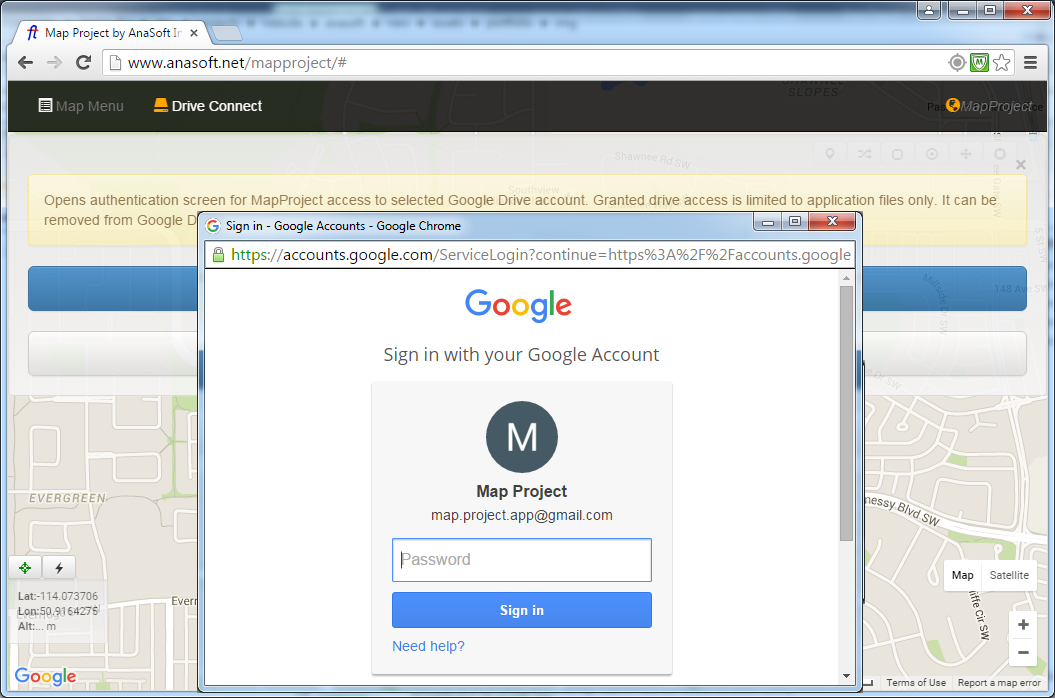Screen dimensions: 1055x699
Task: Click the Lon:50.9164275 coordinate readout
Action: [x=58, y=611]
